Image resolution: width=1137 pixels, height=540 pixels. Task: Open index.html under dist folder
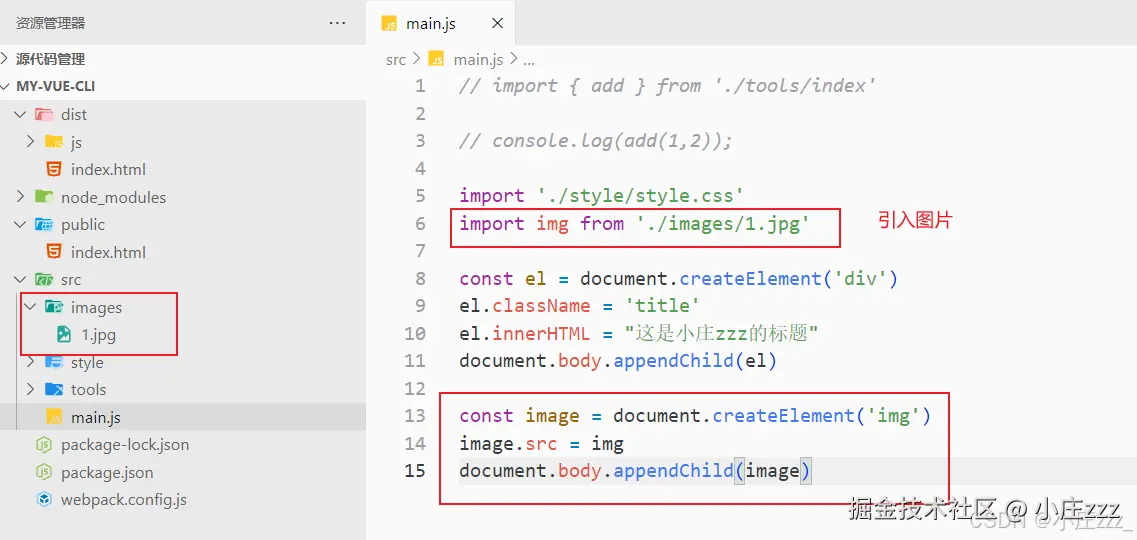[108, 170]
